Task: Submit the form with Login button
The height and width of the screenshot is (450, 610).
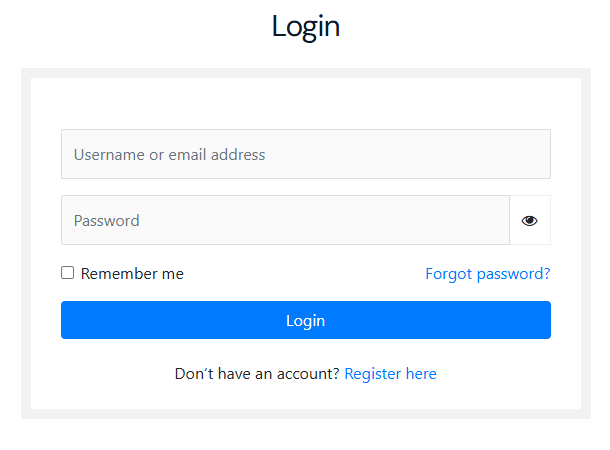Action: click(x=305, y=321)
